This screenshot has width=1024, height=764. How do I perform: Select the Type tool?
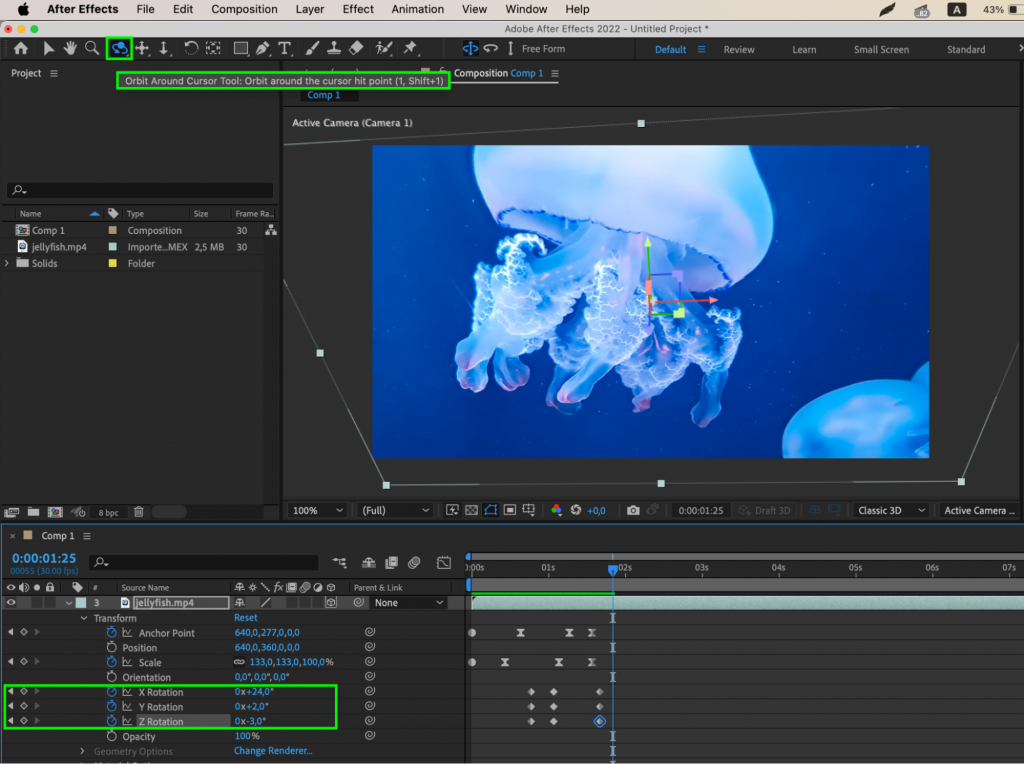285,47
